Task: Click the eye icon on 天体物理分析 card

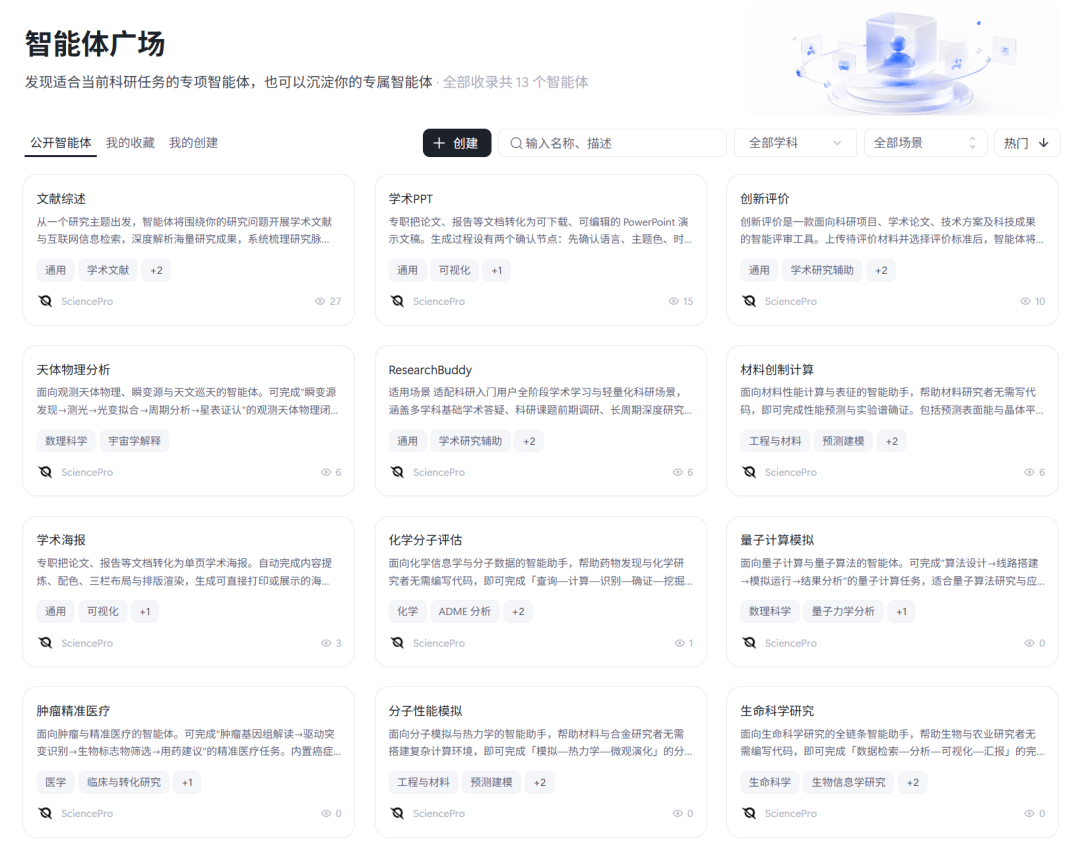Action: [326, 472]
